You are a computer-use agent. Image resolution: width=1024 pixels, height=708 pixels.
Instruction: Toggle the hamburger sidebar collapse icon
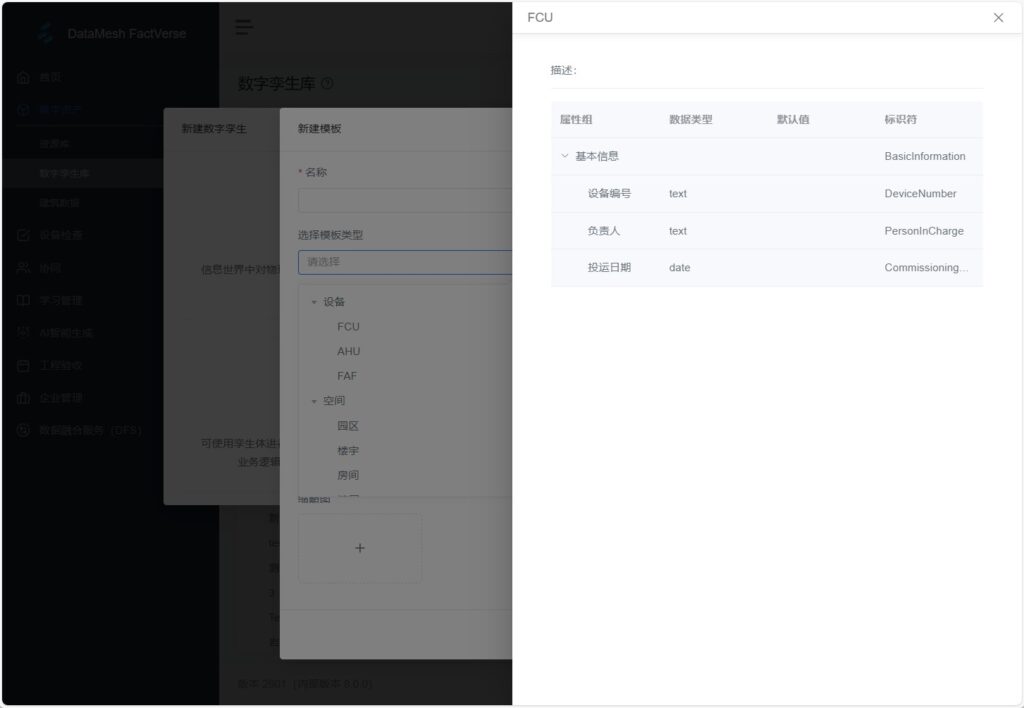pyautogui.click(x=244, y=28)
